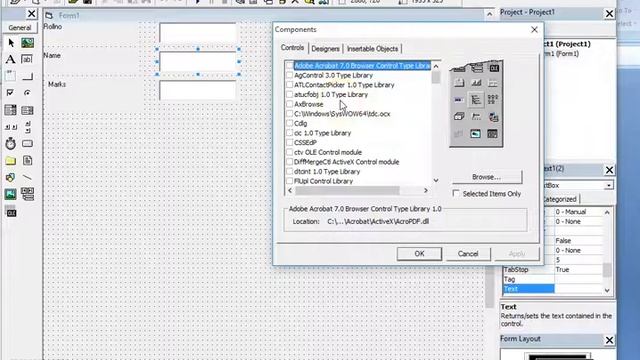This screenshot has height=360, width=640.
Task: Click components list scroll up arrow
Action: [436, 66]
